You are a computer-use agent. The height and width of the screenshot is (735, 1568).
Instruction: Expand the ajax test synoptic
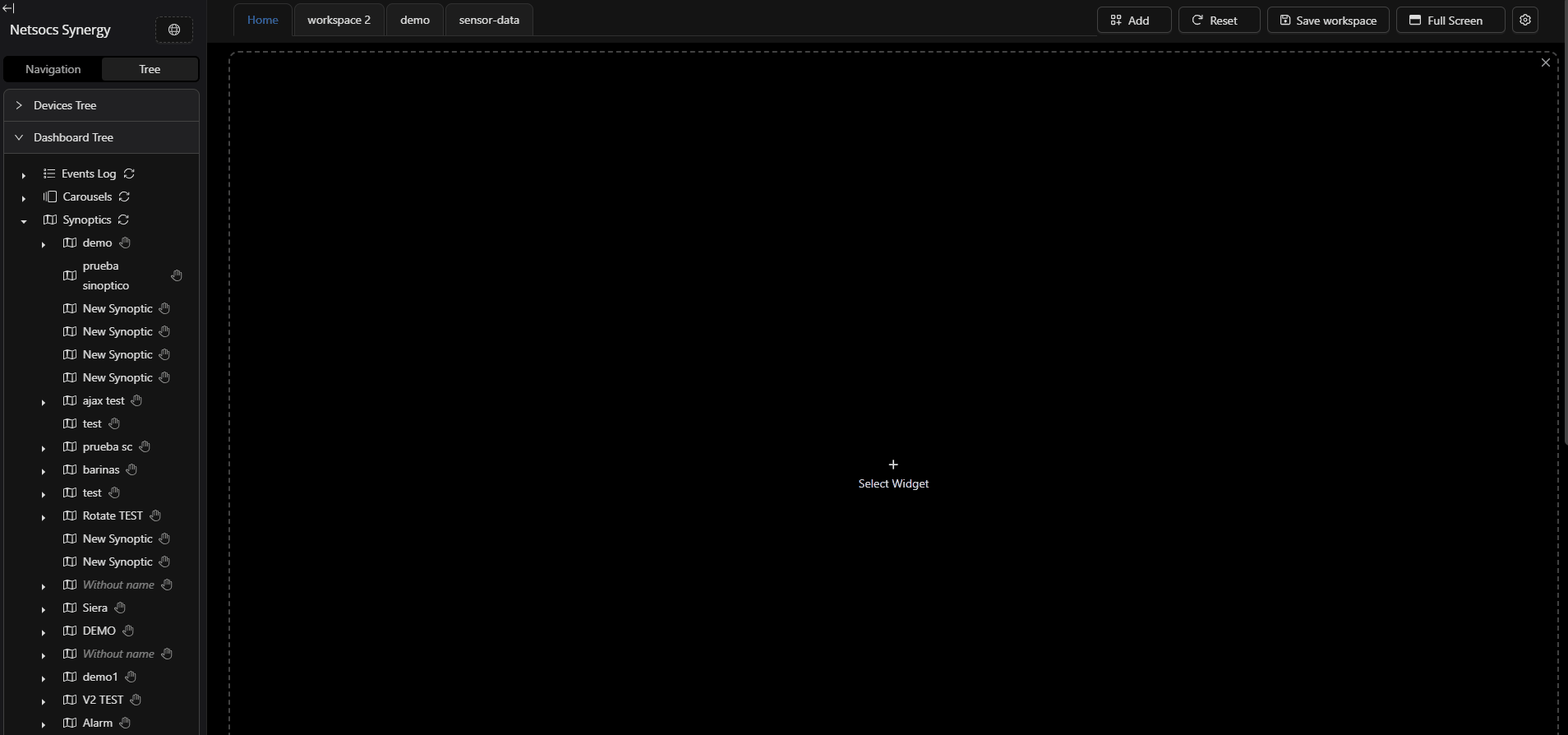point(44,401)
